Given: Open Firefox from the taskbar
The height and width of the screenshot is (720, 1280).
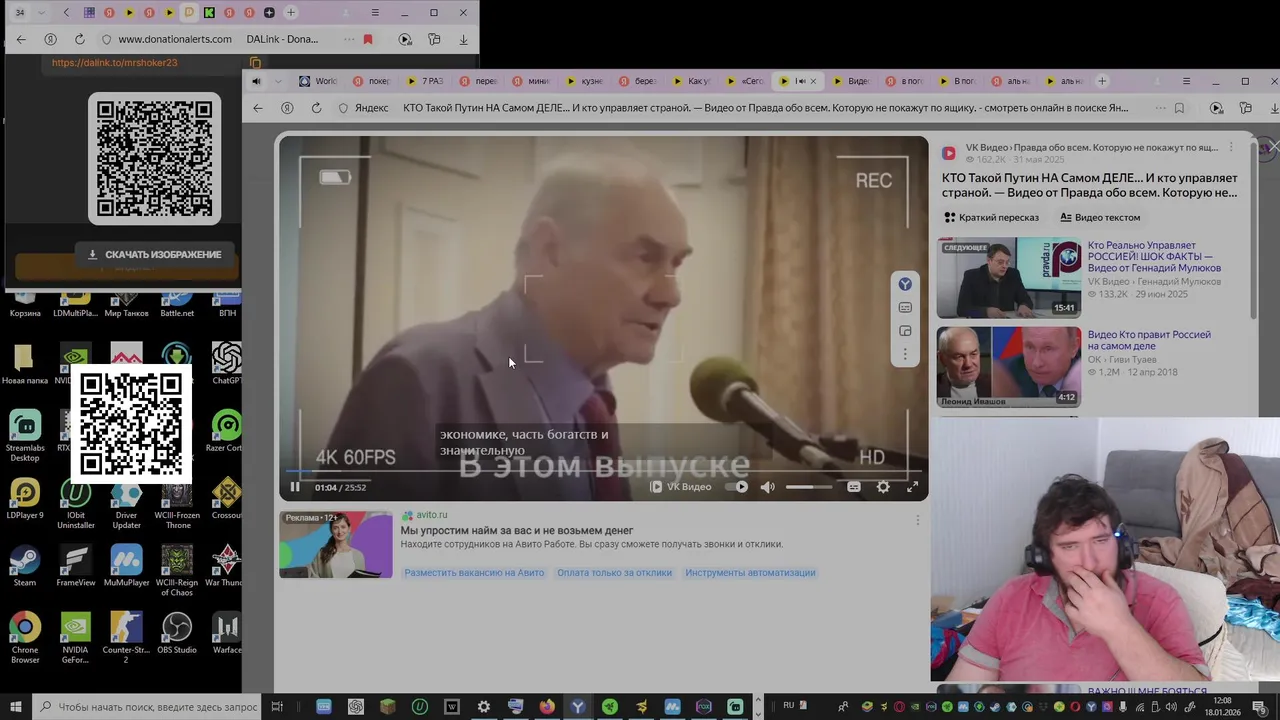Looking at the screenshot, I should tap(547, 706).
